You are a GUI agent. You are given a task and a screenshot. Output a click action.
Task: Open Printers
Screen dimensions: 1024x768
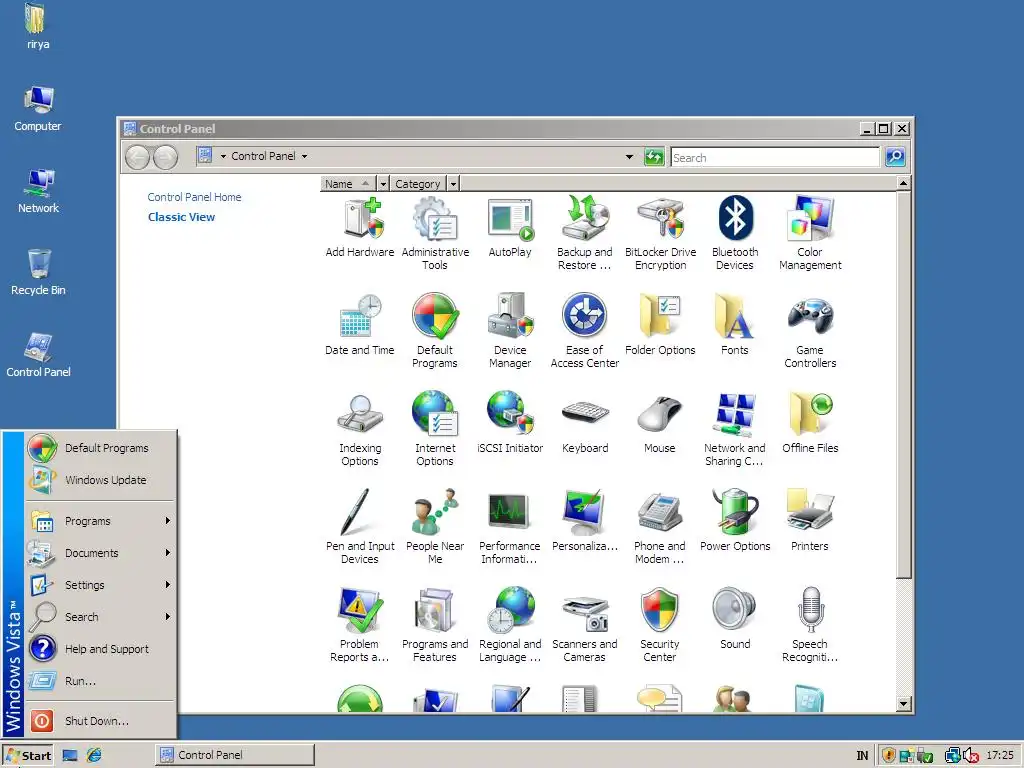coord(810,520)
